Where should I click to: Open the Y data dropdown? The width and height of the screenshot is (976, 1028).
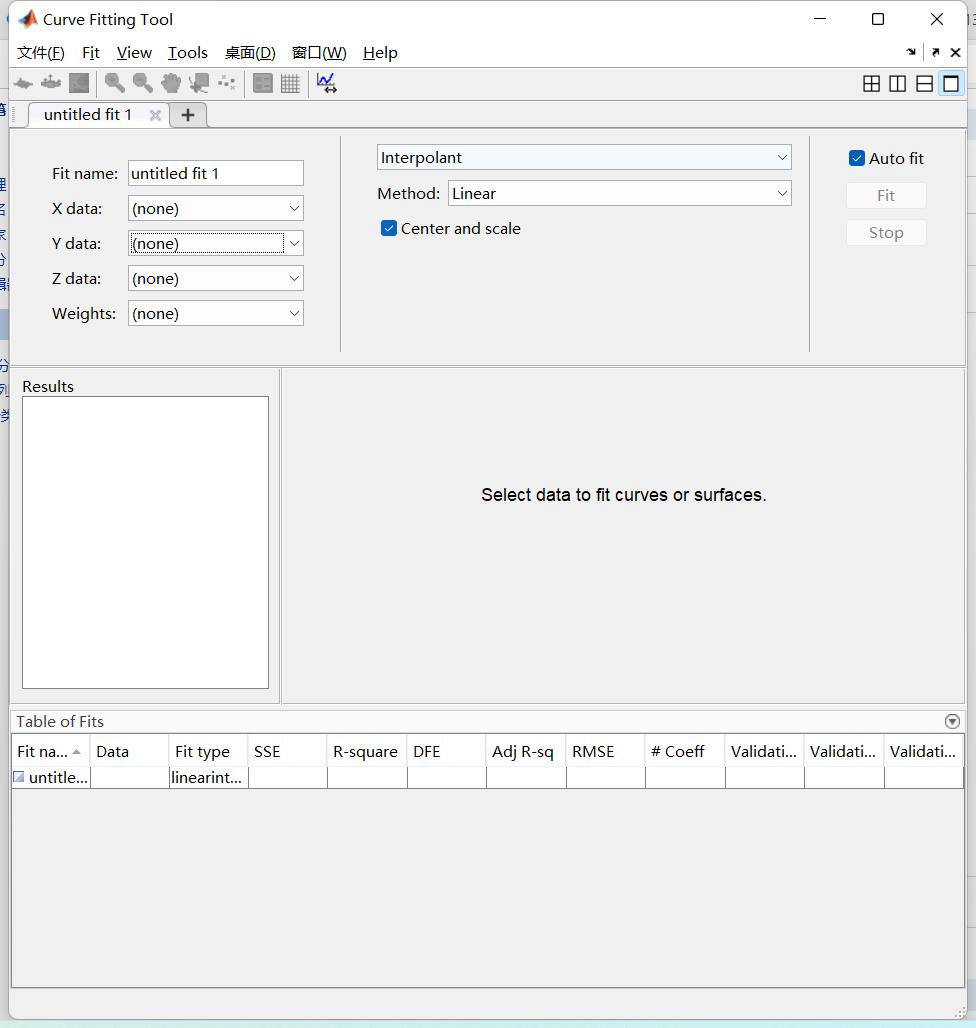(x=216, y=243)
